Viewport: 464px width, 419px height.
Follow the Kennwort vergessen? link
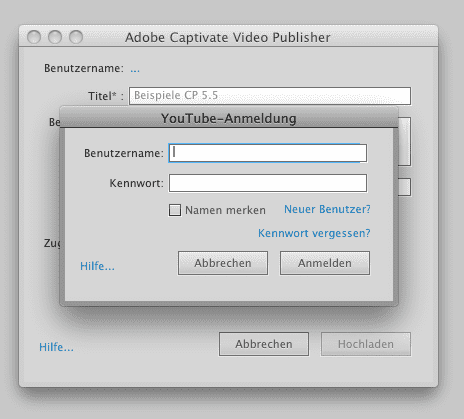coord(314,233)
